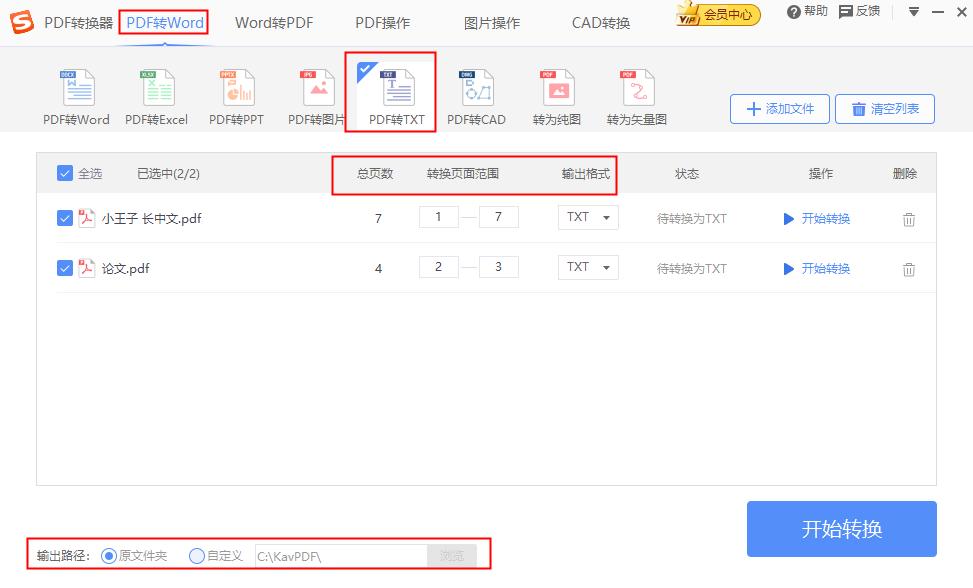973x588 pixels.
Task: Switch to the PDF转Word top tab
Action: point(164,23)
